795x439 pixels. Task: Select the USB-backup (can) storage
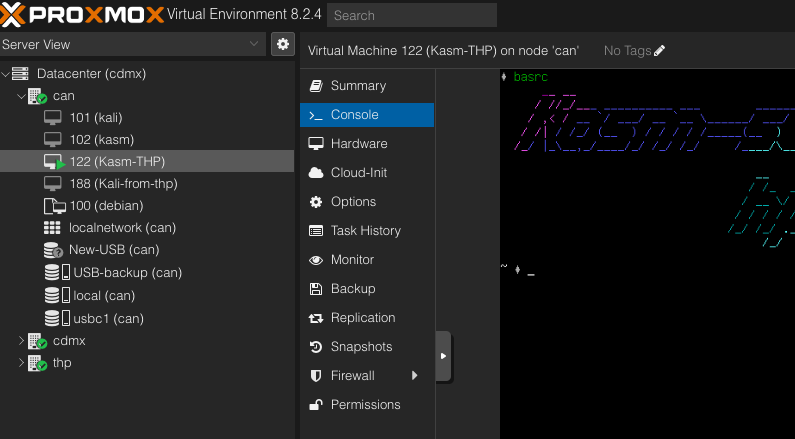click(x=127, y=272)
